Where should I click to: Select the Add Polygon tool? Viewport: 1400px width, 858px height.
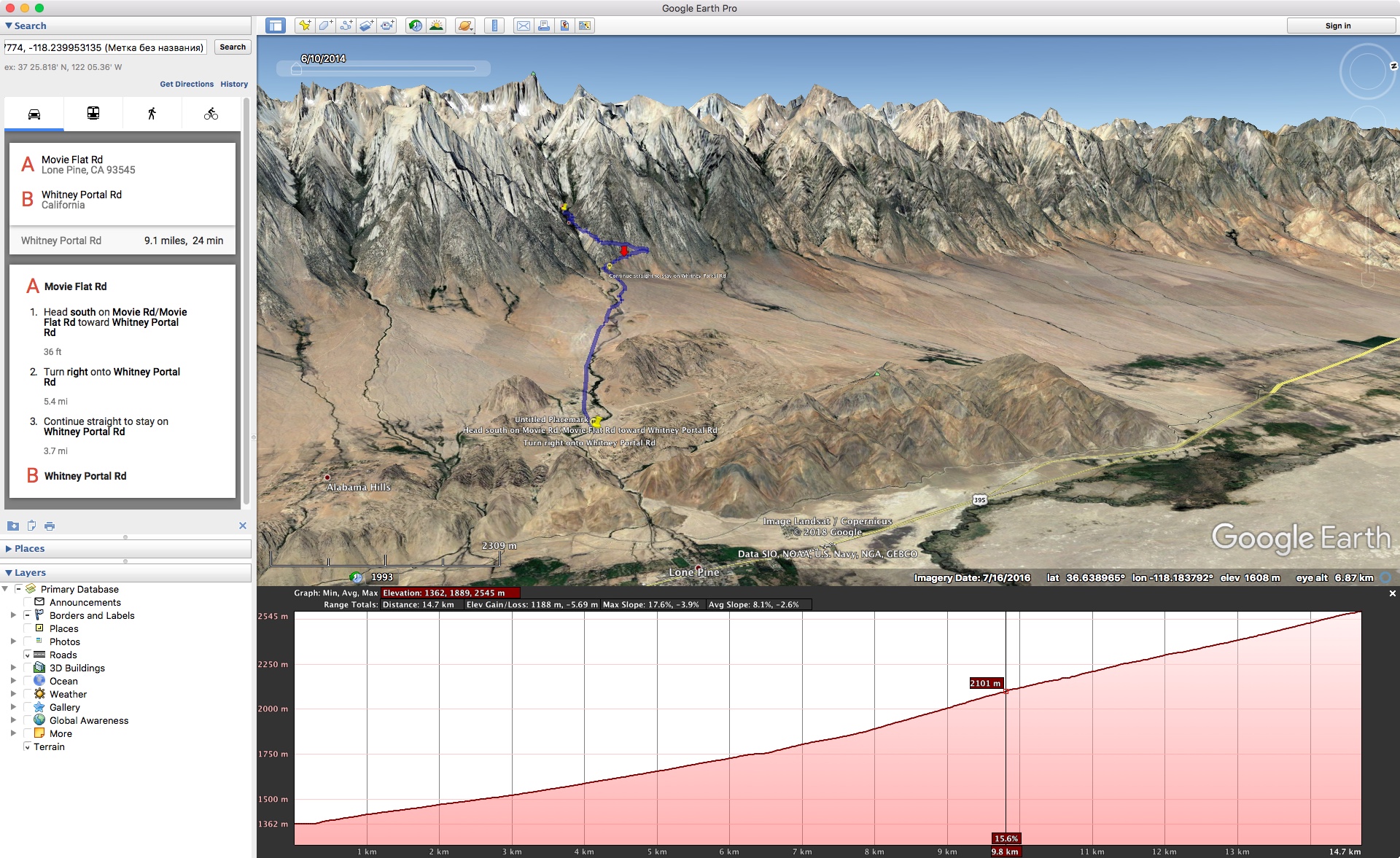coord(325,26)
